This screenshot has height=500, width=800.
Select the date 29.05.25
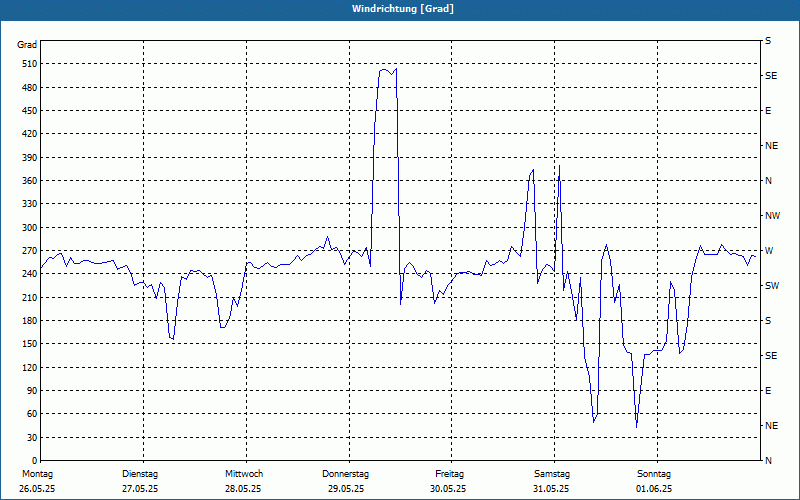click(x=346, y=489)
